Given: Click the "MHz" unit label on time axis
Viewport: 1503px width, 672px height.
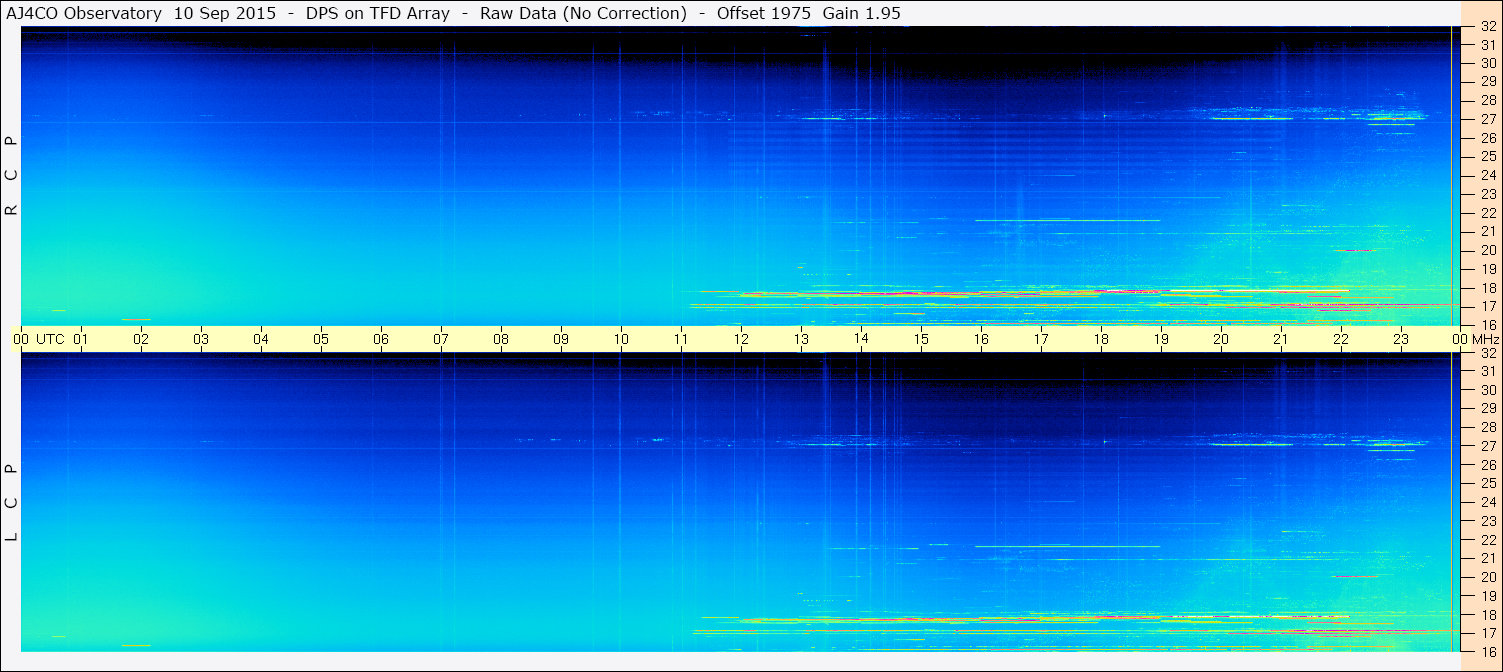Looking at the screenshot, I should pos(1484,339).
